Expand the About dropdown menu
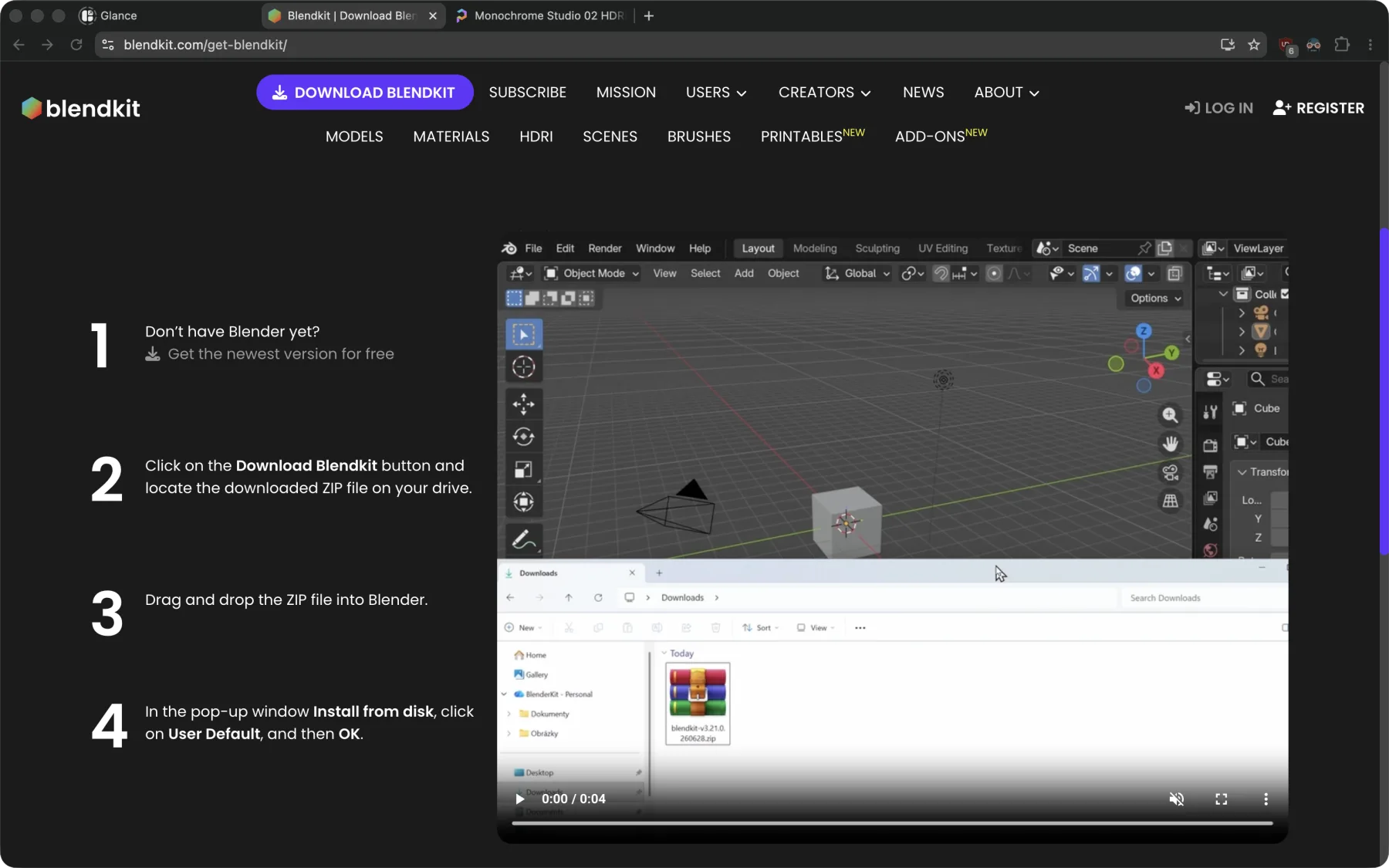The height and width of the screenshot is (868, 1389). pos(1006,93)
